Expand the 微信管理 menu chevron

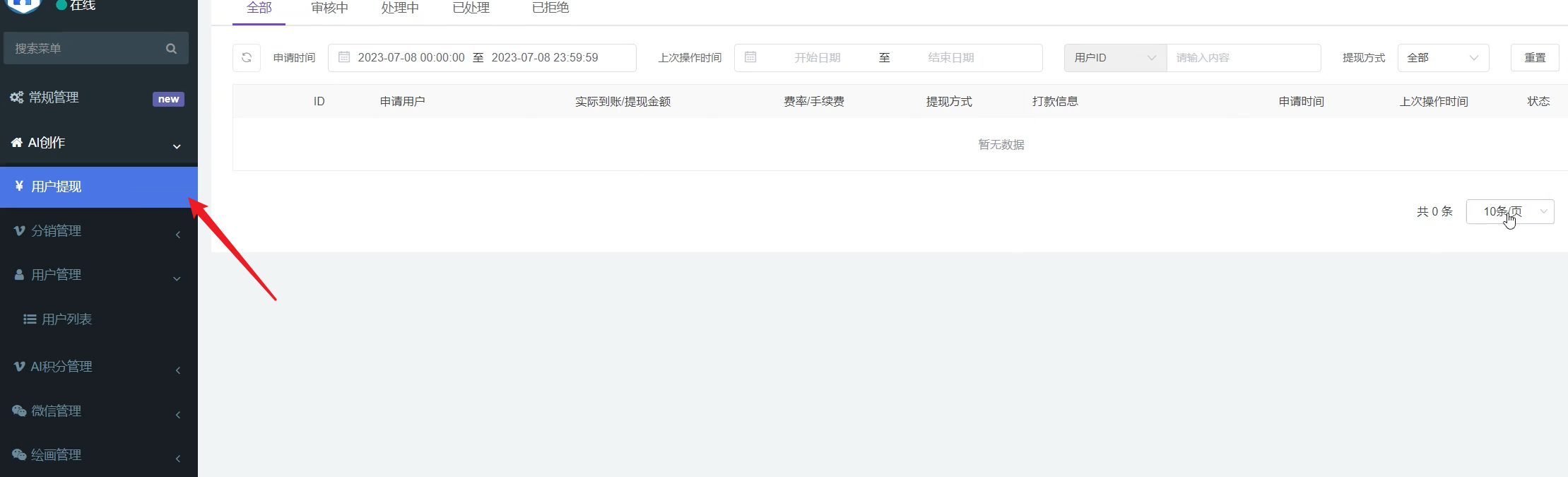point(178,414)
